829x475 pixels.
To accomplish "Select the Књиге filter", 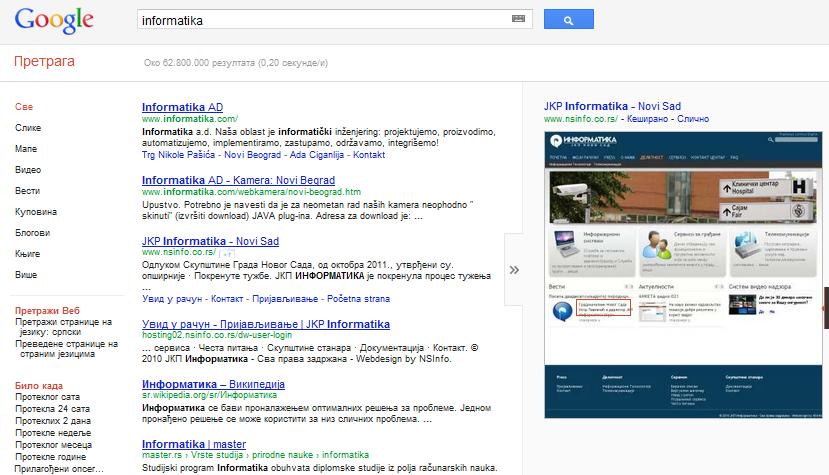I will pos(27,254).
